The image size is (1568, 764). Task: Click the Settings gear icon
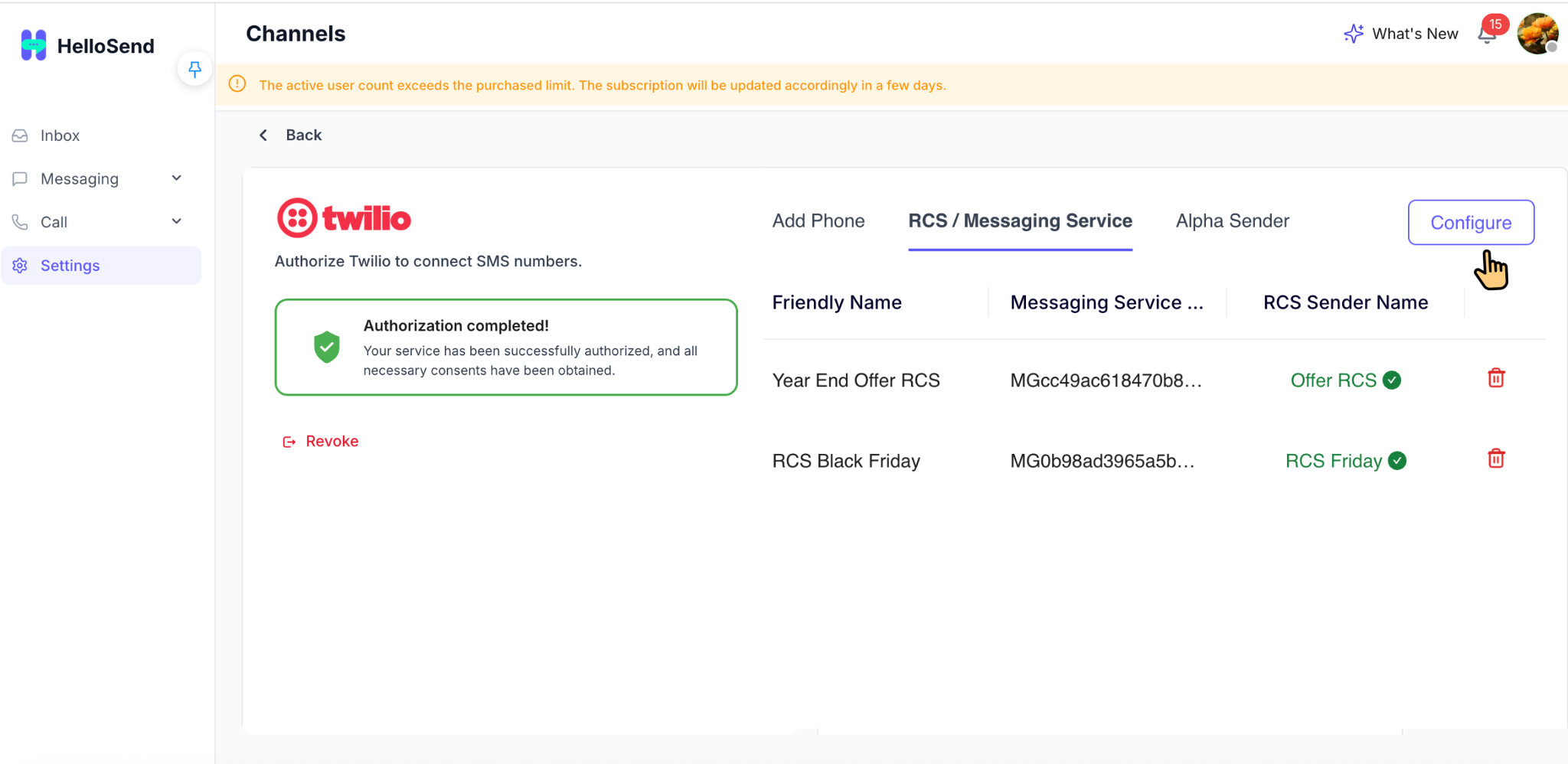pyautogui.click(x=20, y=266)
